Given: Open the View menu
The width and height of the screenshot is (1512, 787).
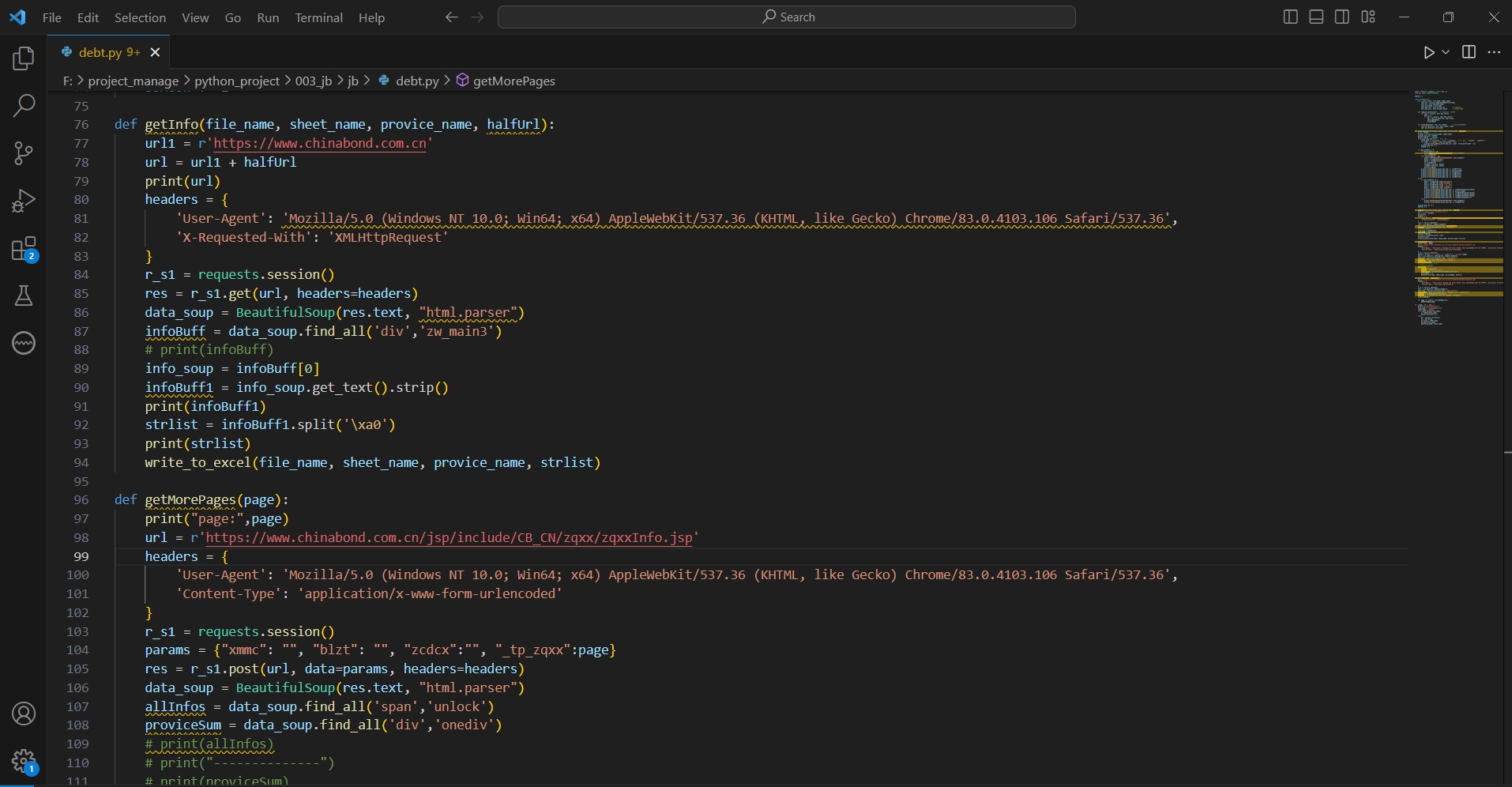Looking at the screenshot, I should (195, 17).
